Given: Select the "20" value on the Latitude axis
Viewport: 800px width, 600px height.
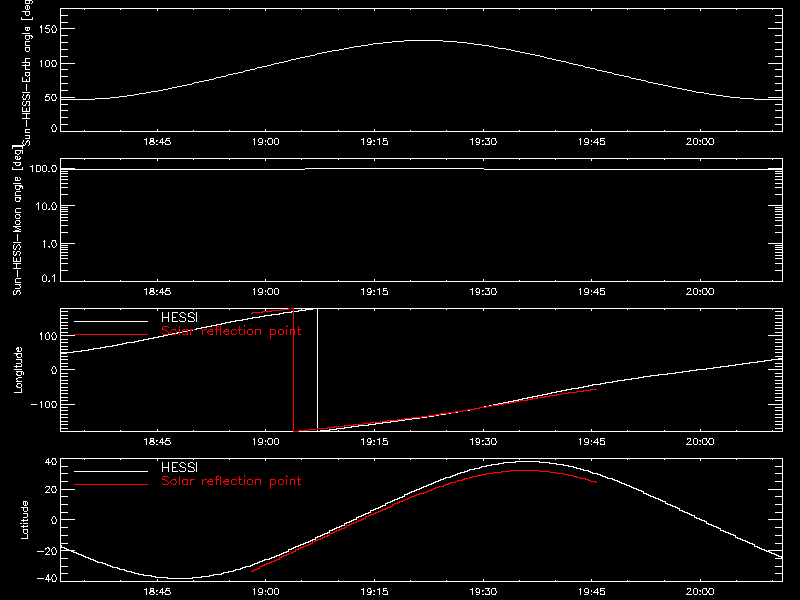Looking at the screenshot, I should [x=51, y=490].
